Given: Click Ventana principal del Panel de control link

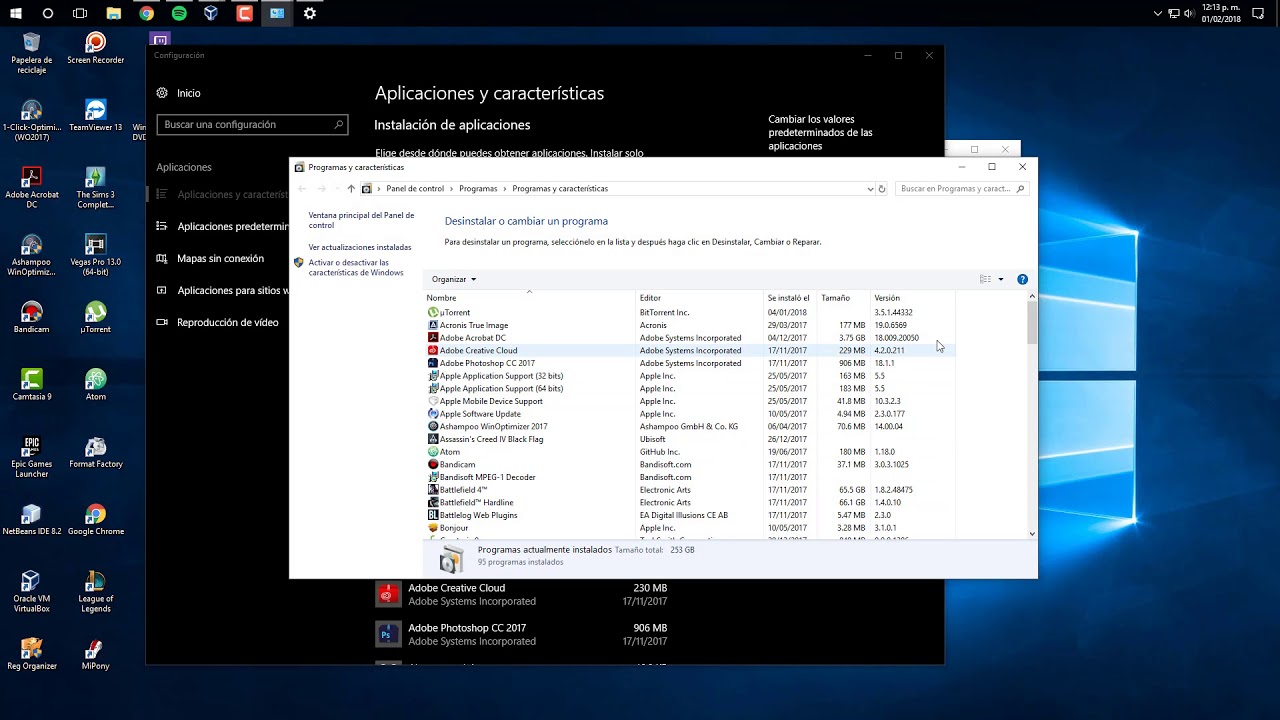Looking at the screenshot, I should (361, 220).
